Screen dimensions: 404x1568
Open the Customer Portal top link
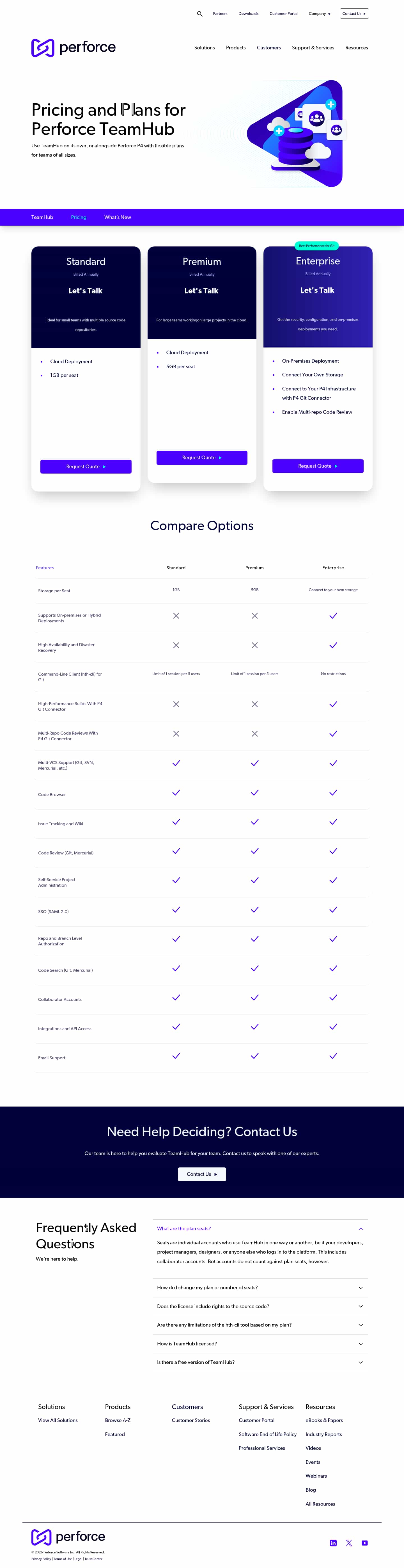(284, 13)
